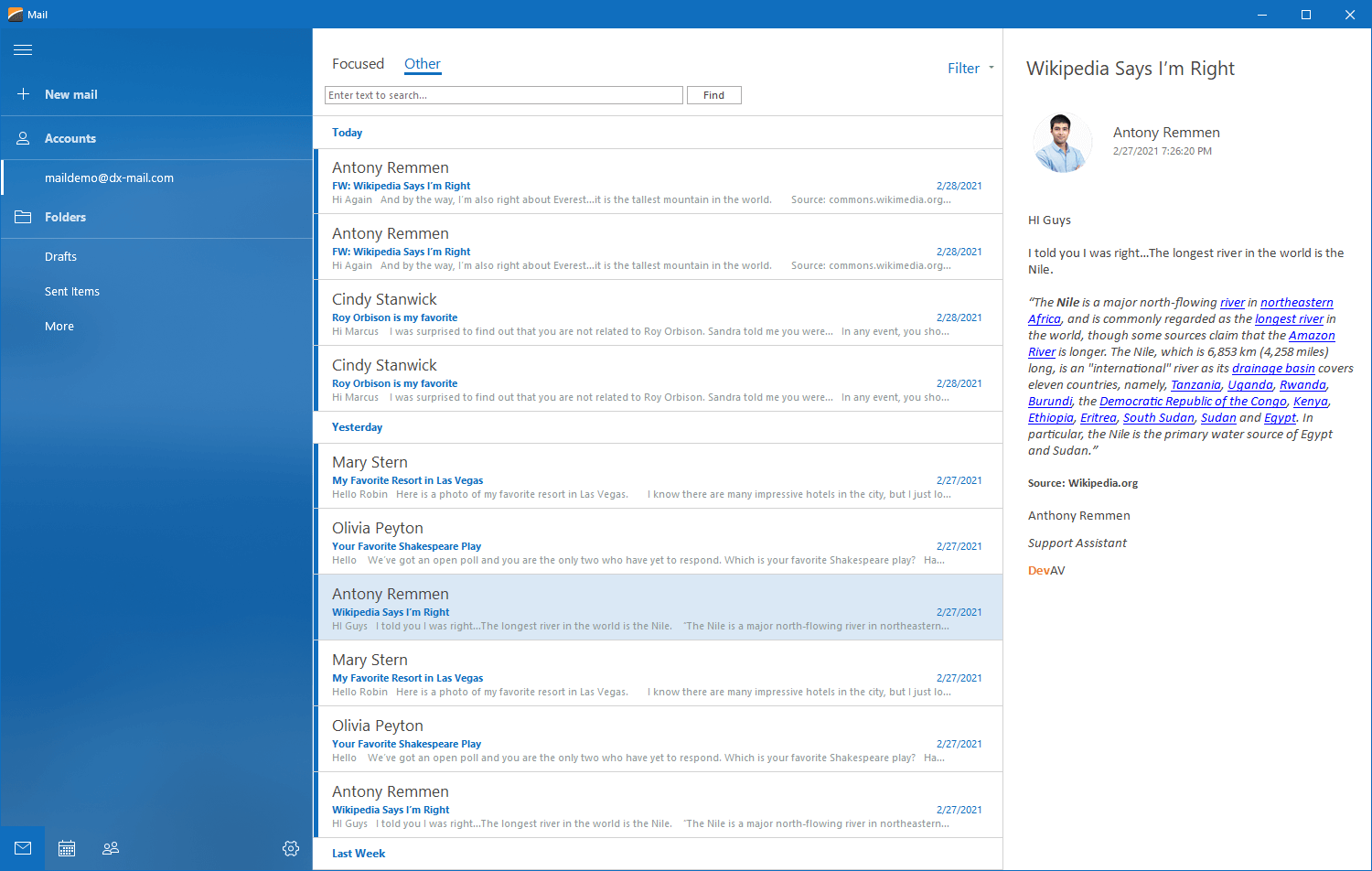Open the Accounts section icon
This screenshot has width=1372, height=871.
point(22,138)
